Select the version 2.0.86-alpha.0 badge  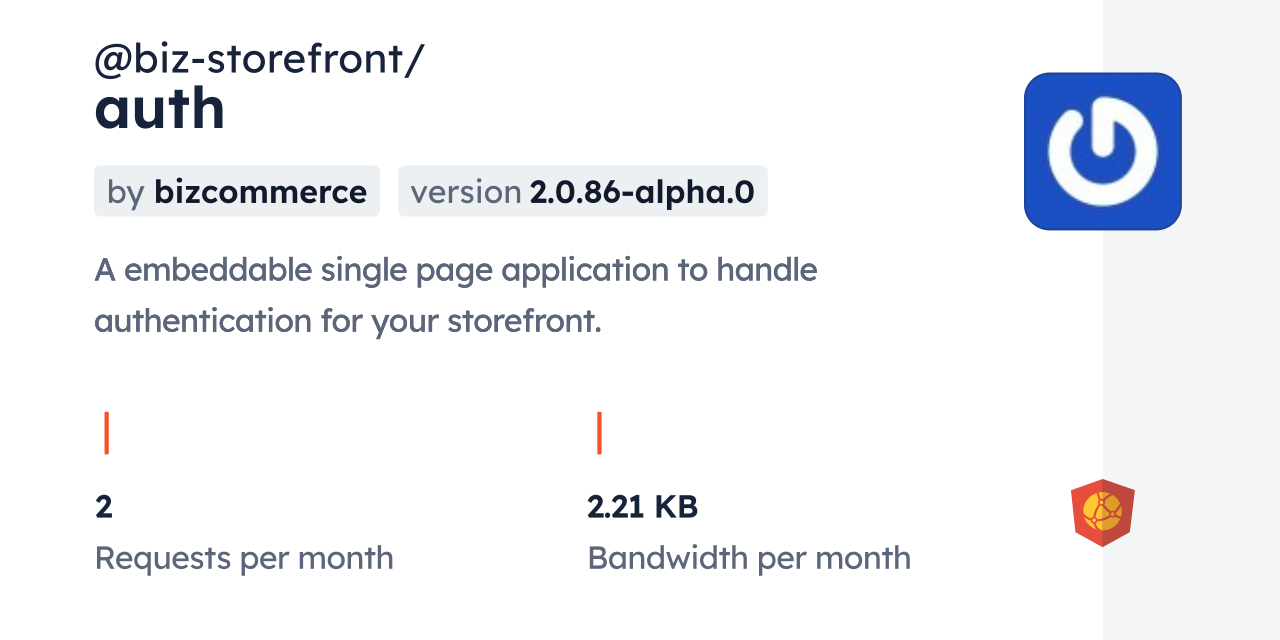coord(582,192)
